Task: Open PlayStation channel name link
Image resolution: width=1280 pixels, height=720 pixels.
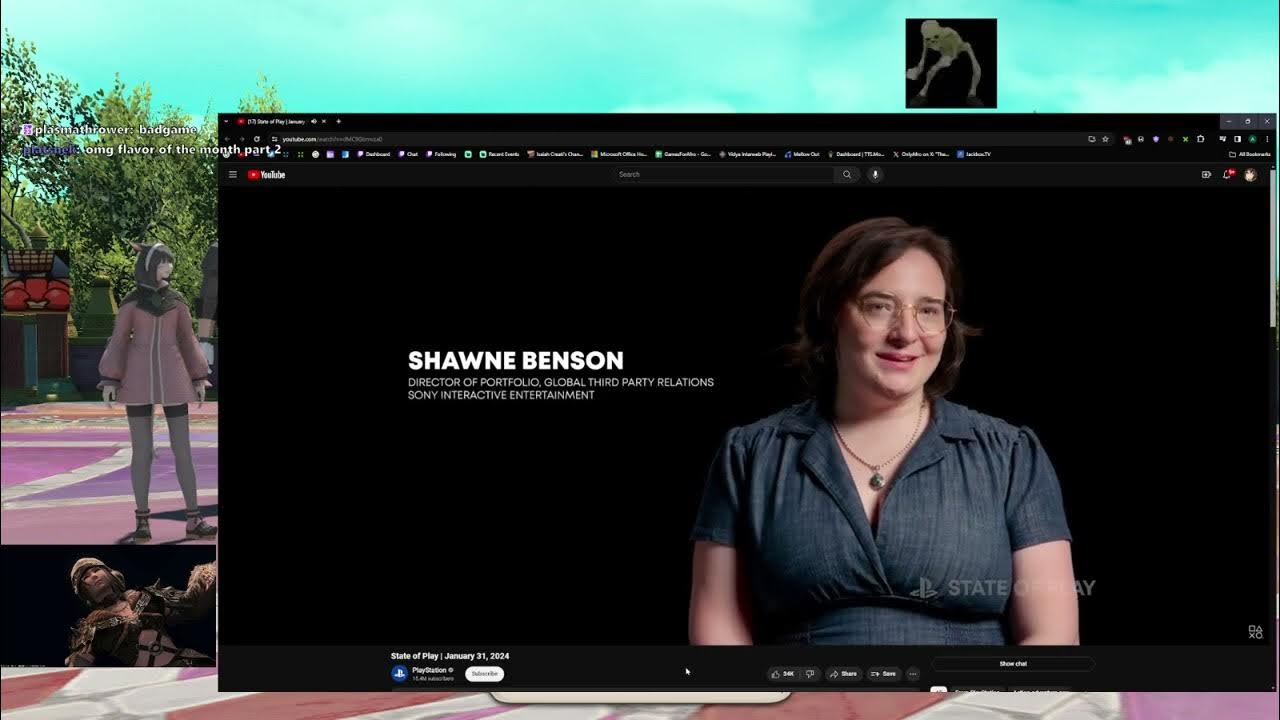Action: pyautogui.click(x=429, y=670)
